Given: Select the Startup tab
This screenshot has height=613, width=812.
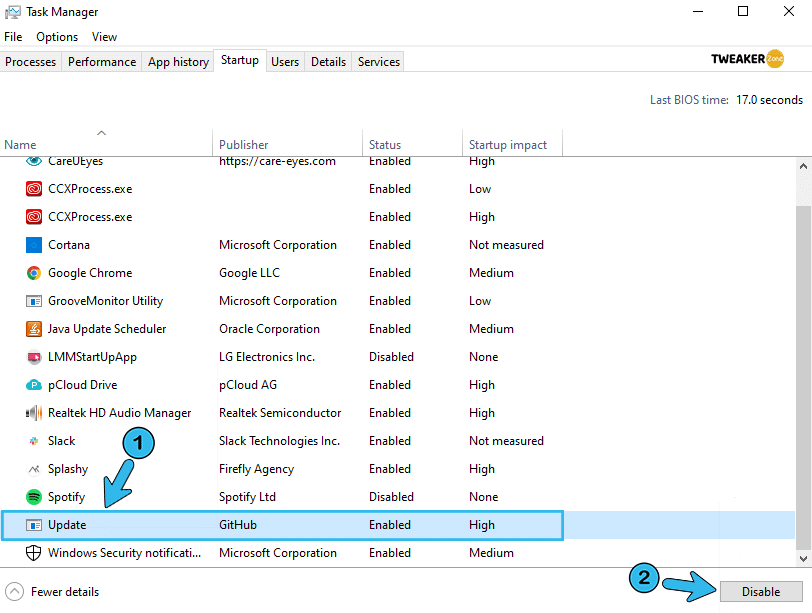Looking at the screenshot, I should coord(240,60).
